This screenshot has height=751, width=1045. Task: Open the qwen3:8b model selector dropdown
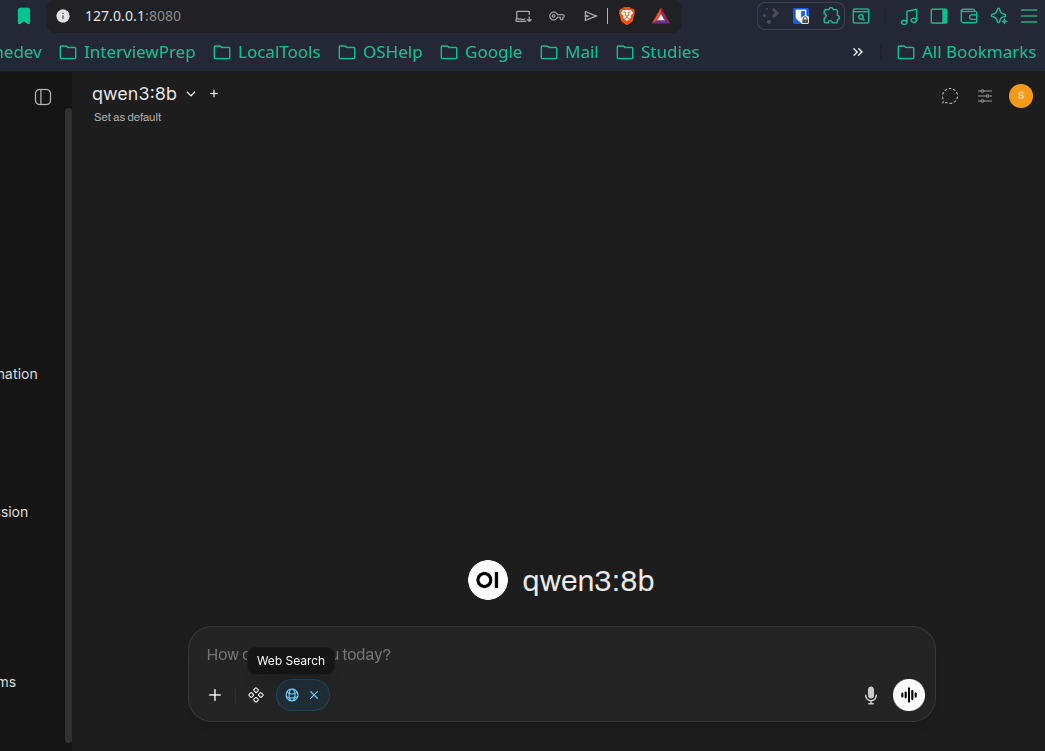pos(144,94)
